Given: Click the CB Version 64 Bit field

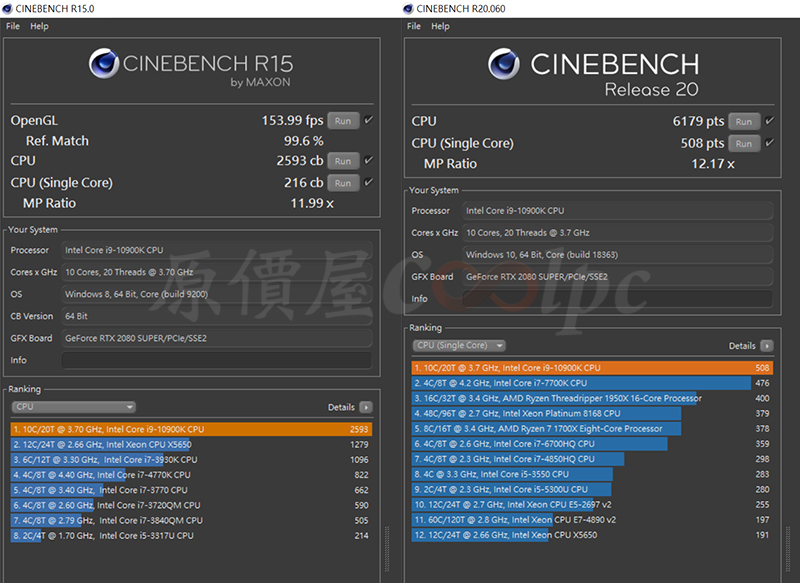Looking at the screenshot, I should (x=217, y=316).
